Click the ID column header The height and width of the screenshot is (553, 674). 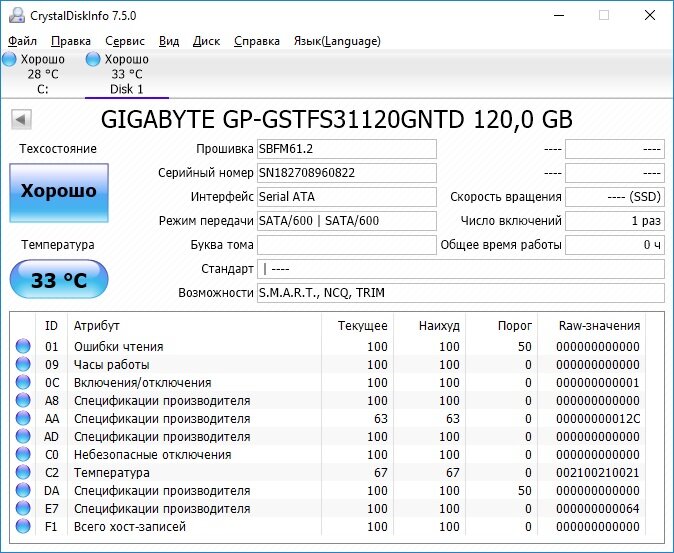(51, 326)
